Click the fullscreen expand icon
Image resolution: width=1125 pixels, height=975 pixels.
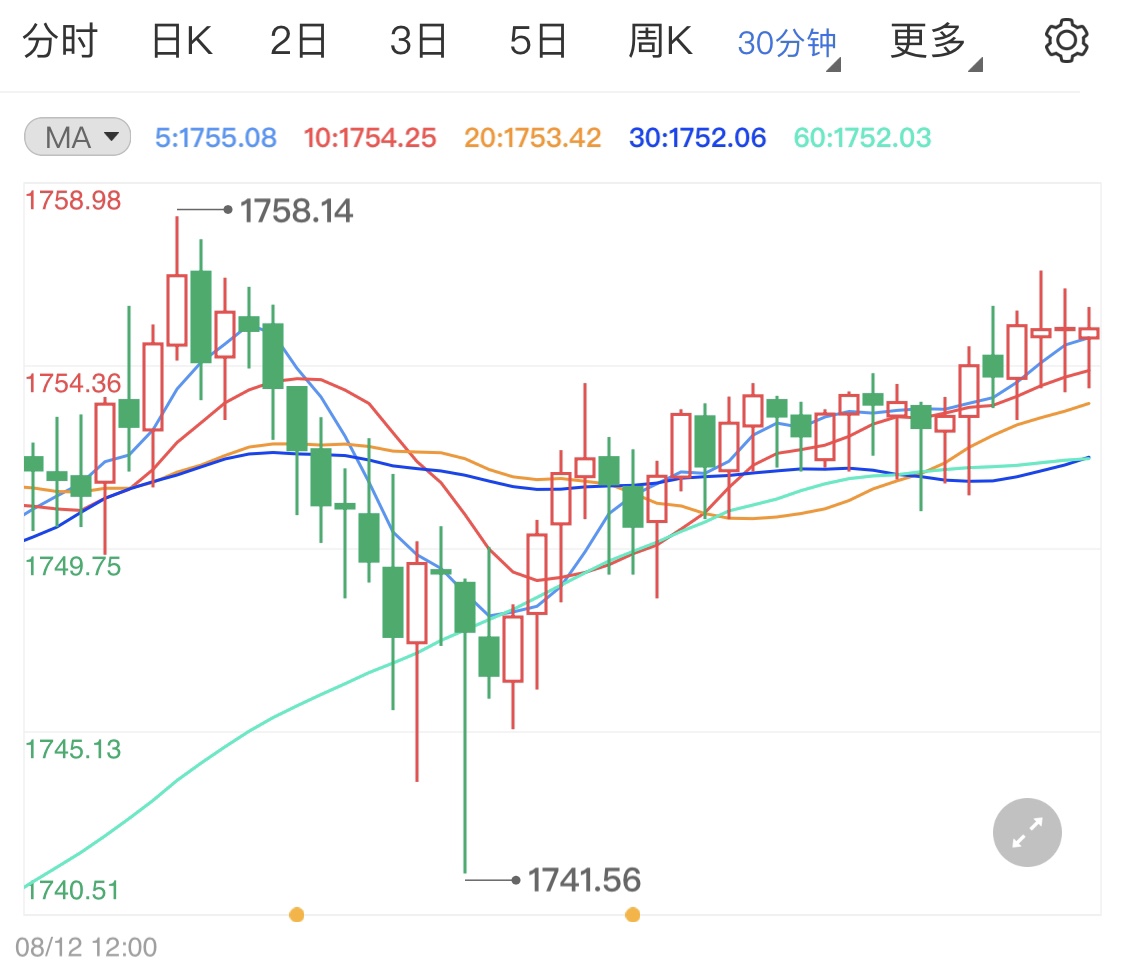[1026, 832]
